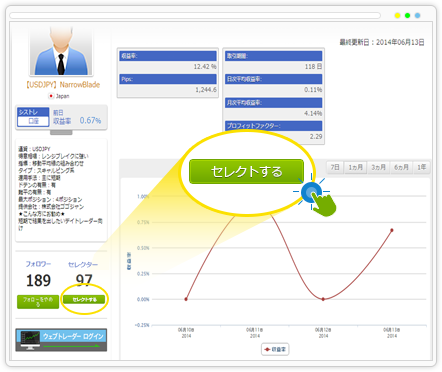442x372 pixels.
Task: Click the Japan flag icon
Action: coord(51,96)
